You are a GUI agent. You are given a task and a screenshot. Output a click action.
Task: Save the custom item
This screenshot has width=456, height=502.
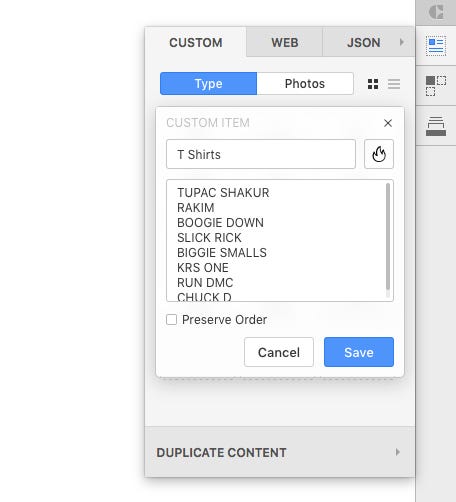359,352
